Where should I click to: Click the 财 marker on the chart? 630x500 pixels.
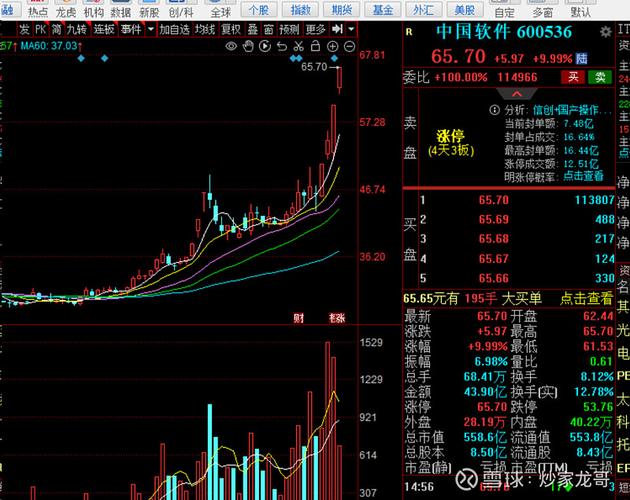[299, 318]
